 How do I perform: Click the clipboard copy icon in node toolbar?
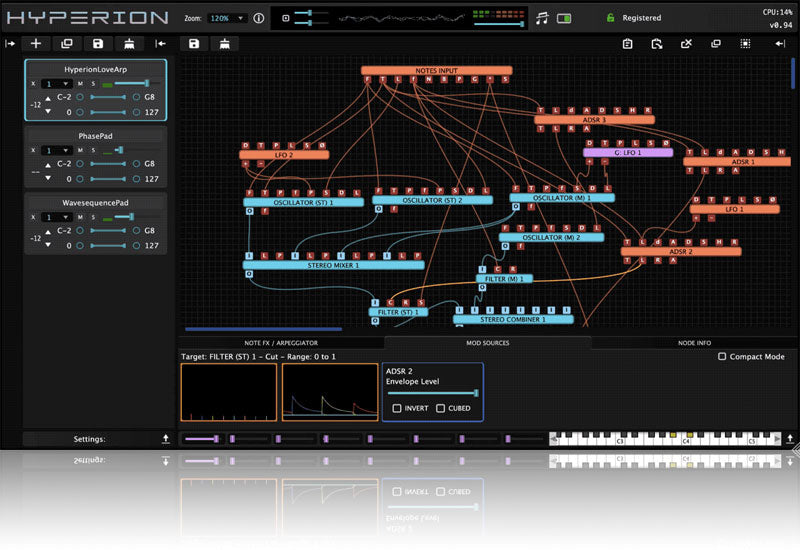[628, 44]
